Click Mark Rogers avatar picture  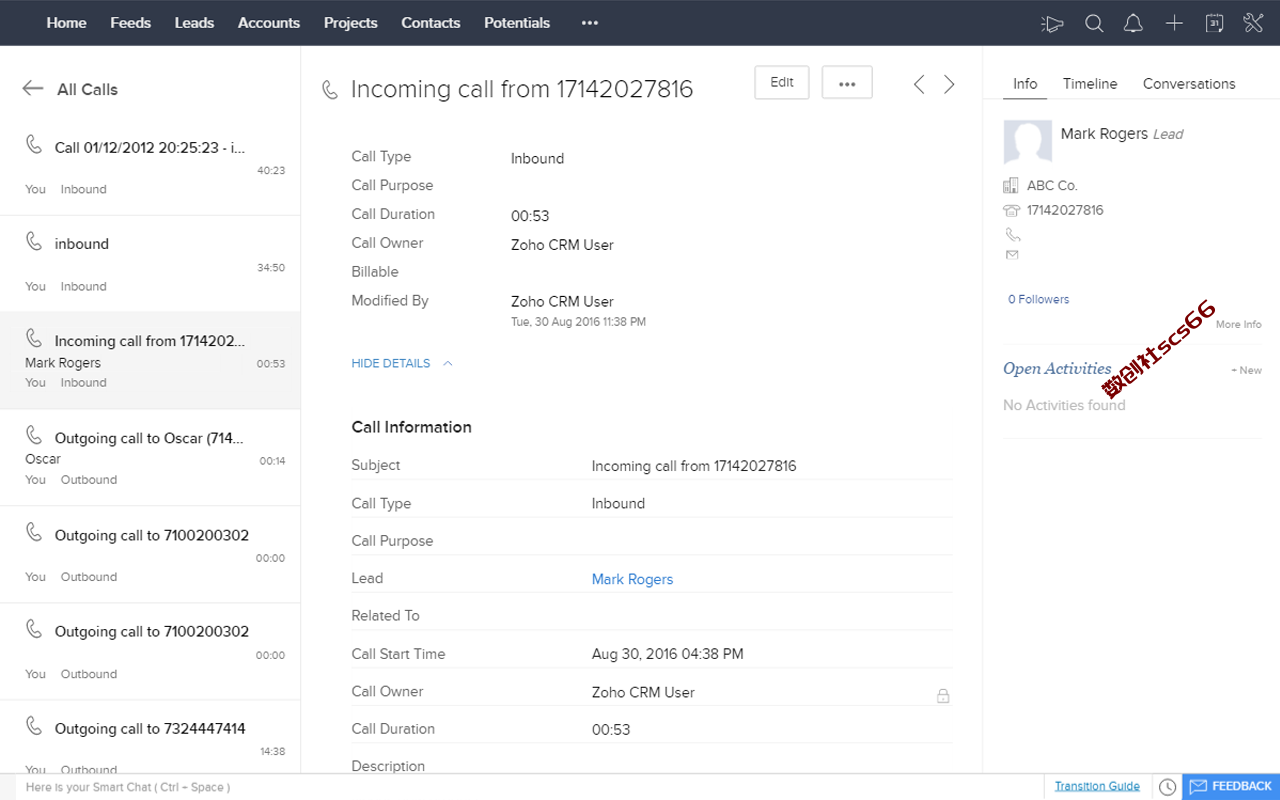(1027, 142)
